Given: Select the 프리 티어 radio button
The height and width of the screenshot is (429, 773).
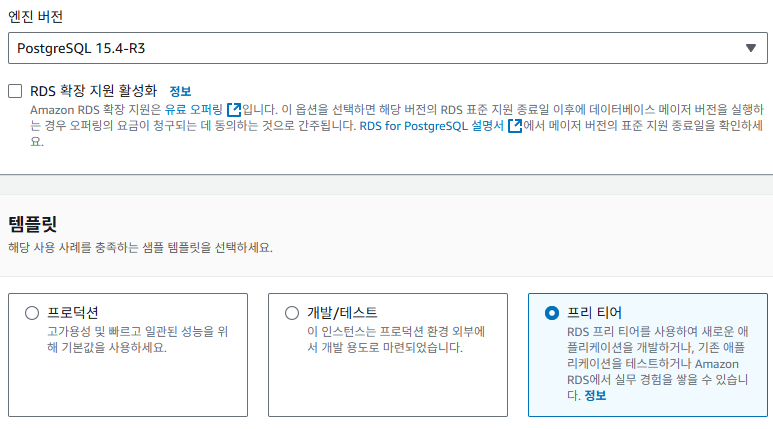Looking at the screenshot, I should (x=552, y=313).
